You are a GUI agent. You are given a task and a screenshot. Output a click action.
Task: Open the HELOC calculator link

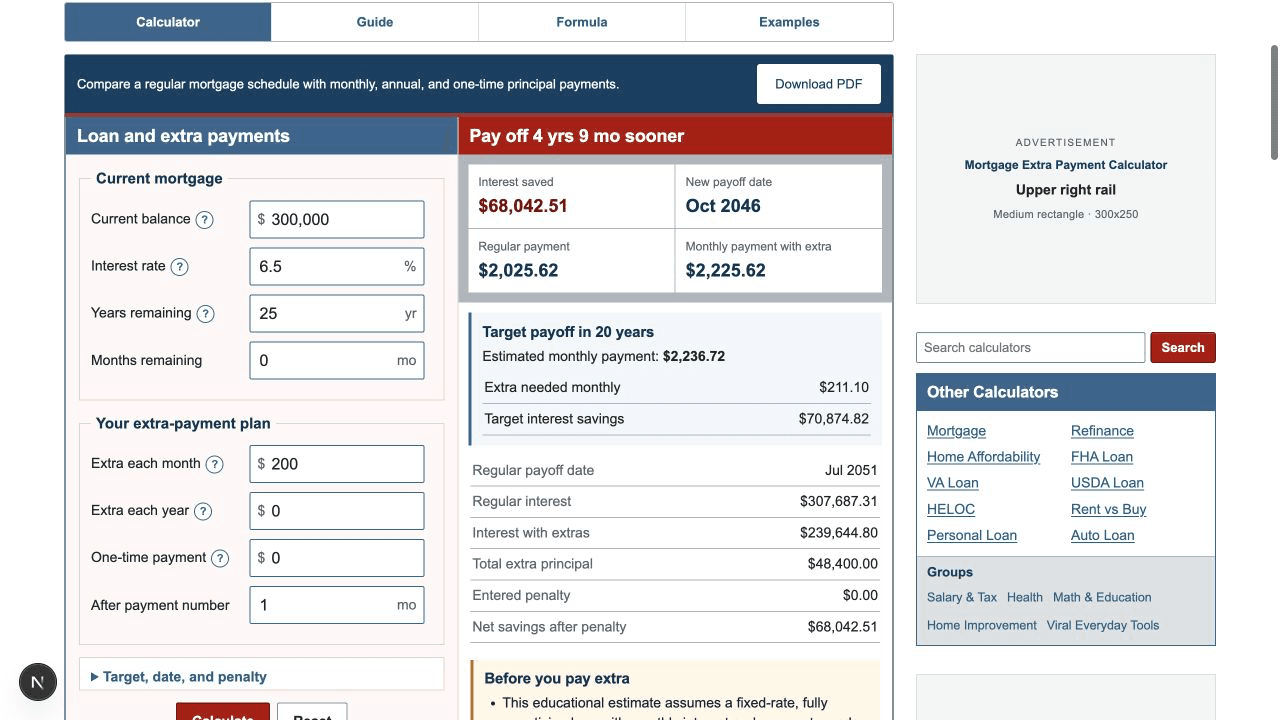click(x=951, y=509)
